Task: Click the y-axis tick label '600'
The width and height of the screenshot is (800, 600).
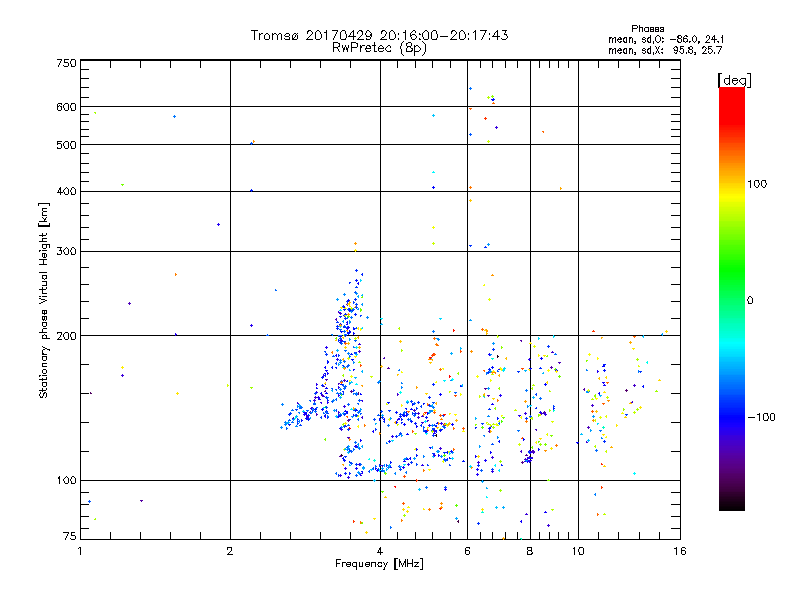Action: [x=66, y=107]
